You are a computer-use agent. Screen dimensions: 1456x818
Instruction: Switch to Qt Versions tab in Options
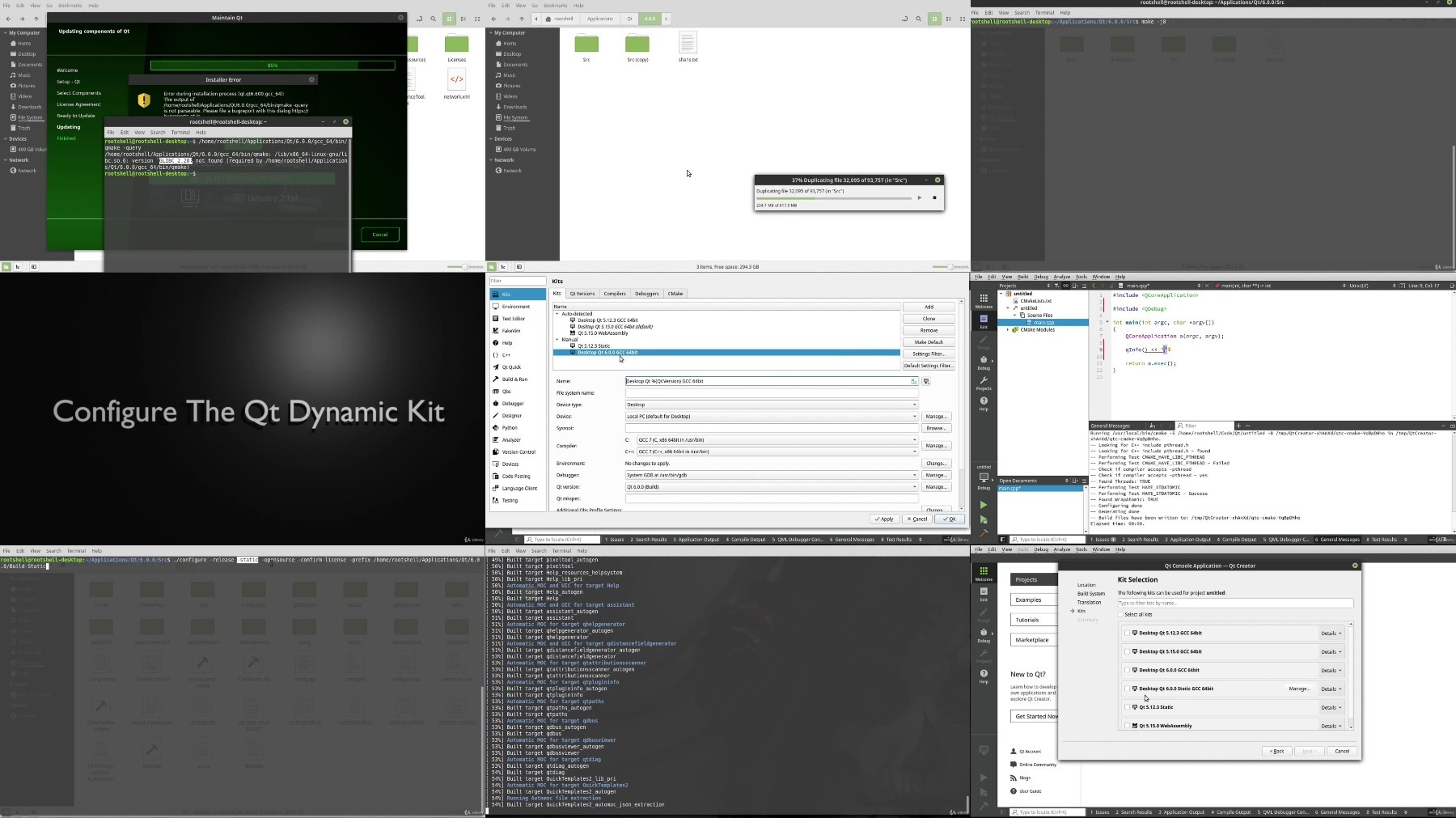click(x=582, y=294)
